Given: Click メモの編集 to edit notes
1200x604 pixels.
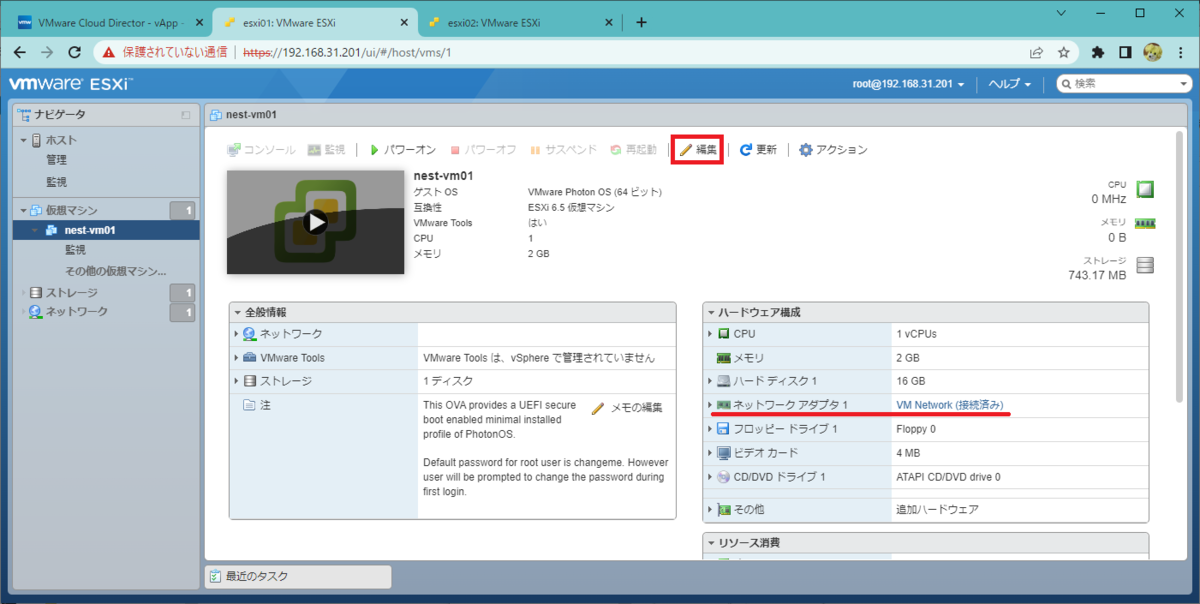Looking at the screenshot, I should [x=628, y=408].
